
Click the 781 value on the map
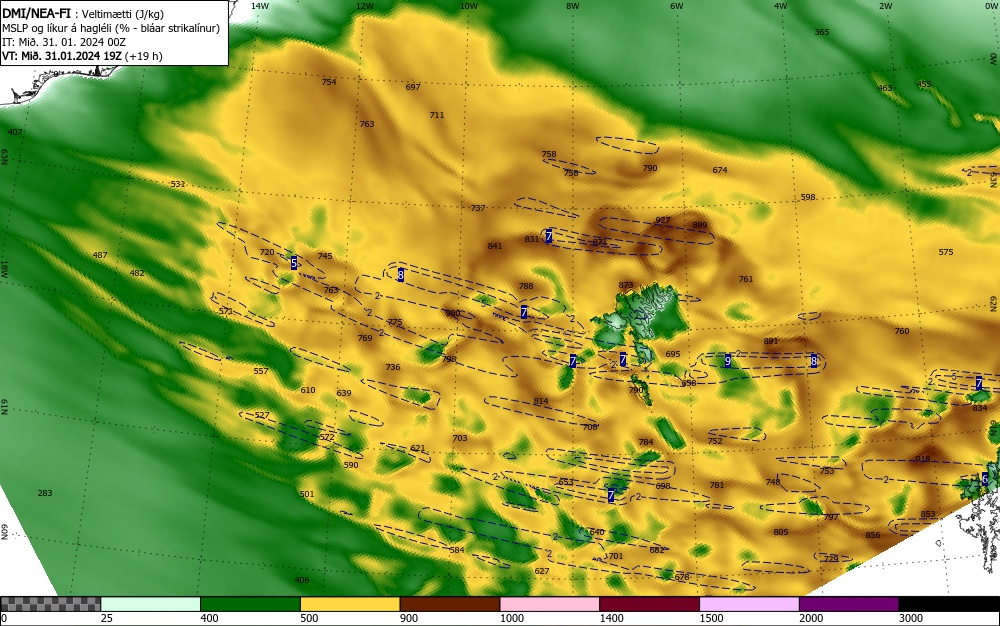pos(717,485)
